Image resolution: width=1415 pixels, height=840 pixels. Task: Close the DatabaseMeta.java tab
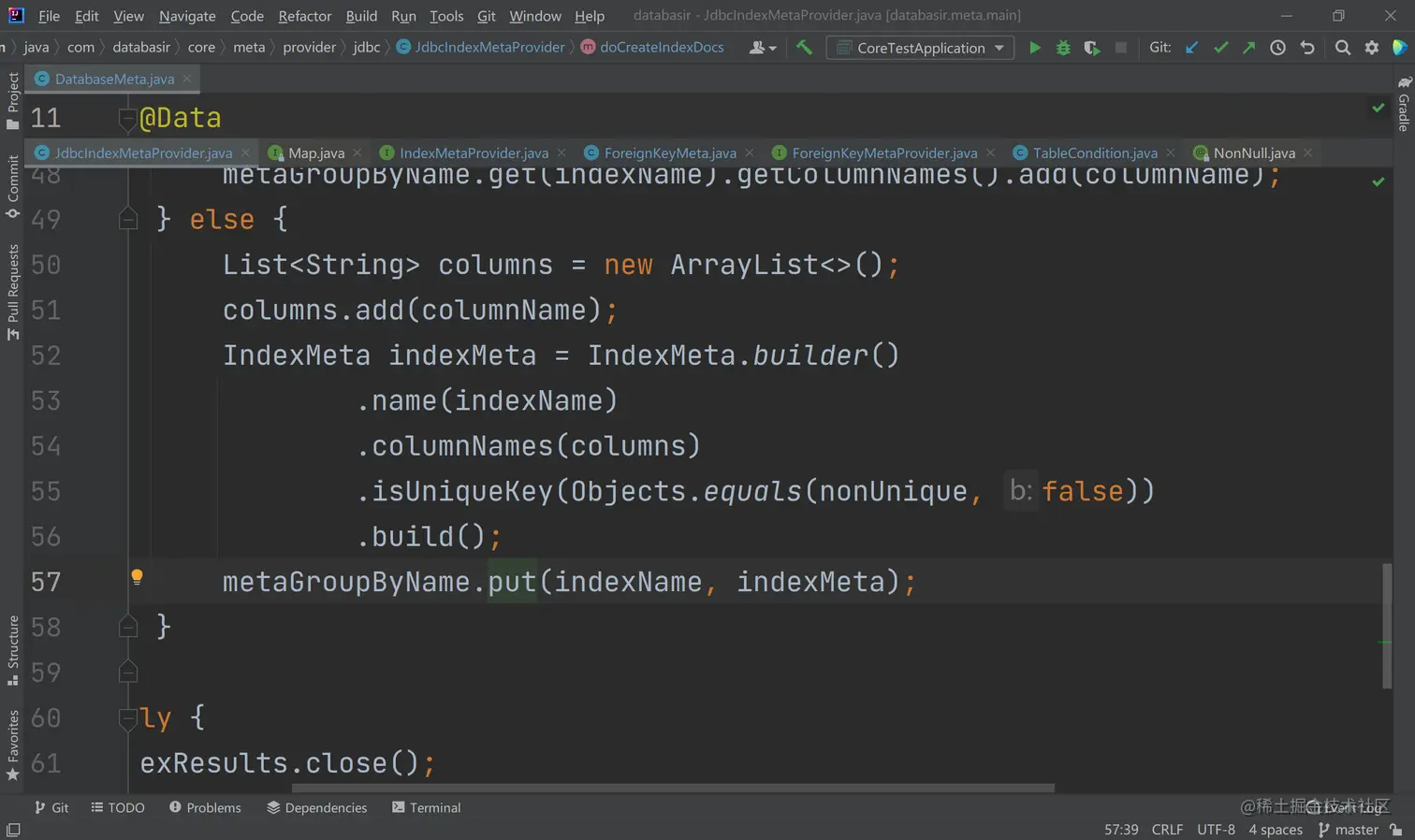point(187,79)
